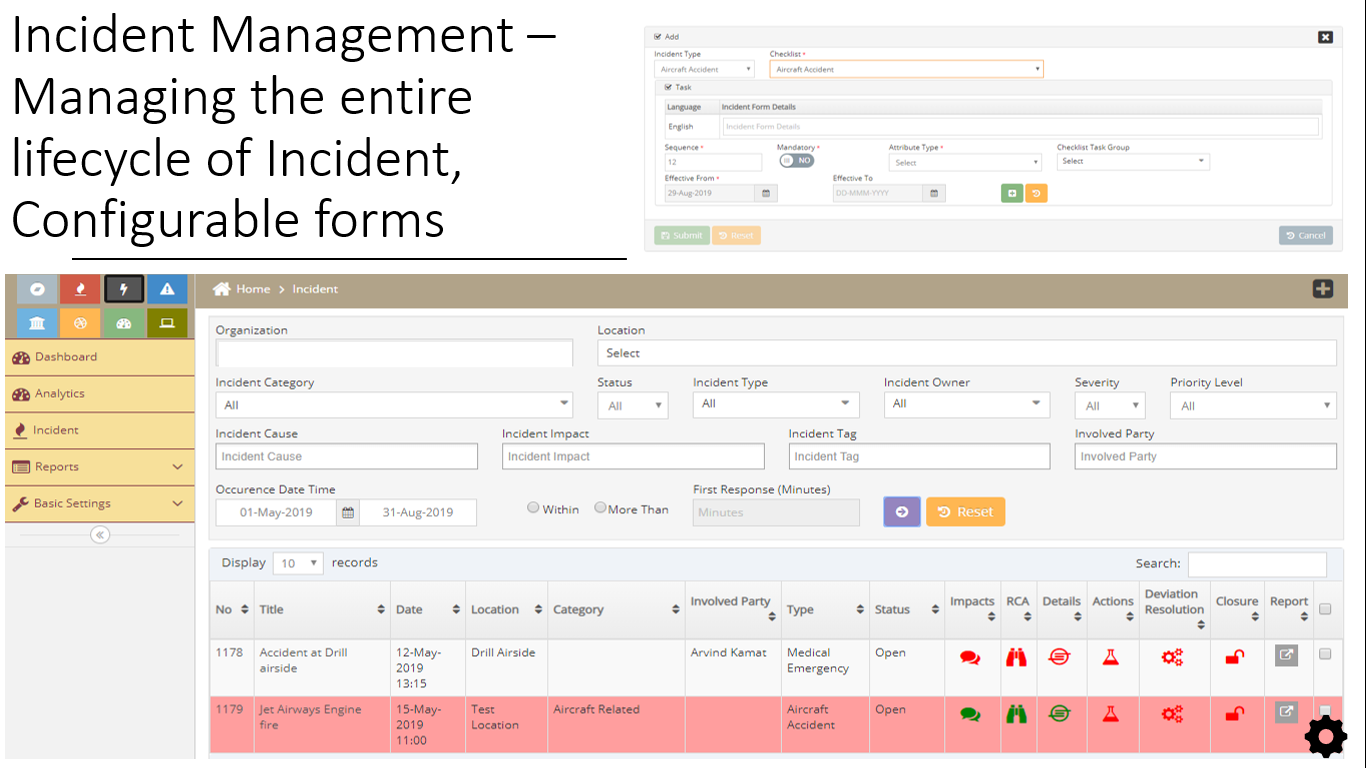
Task: Click Submit in Add dialog
Action: [x=681, y=236]
